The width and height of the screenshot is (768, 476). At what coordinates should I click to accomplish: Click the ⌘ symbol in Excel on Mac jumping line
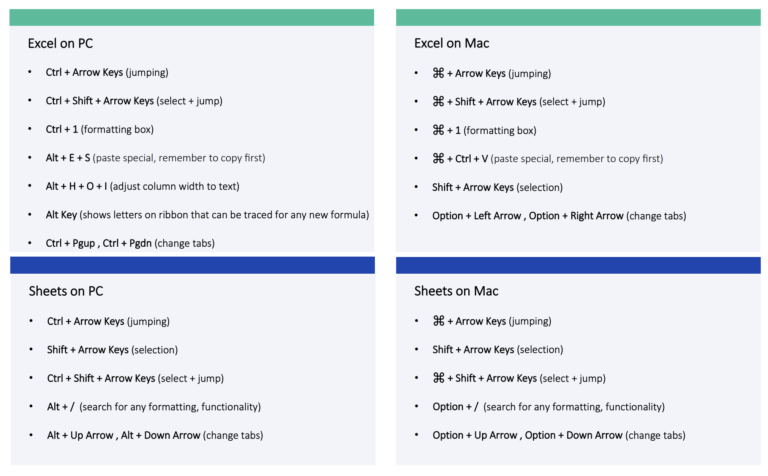click(438, 73)
